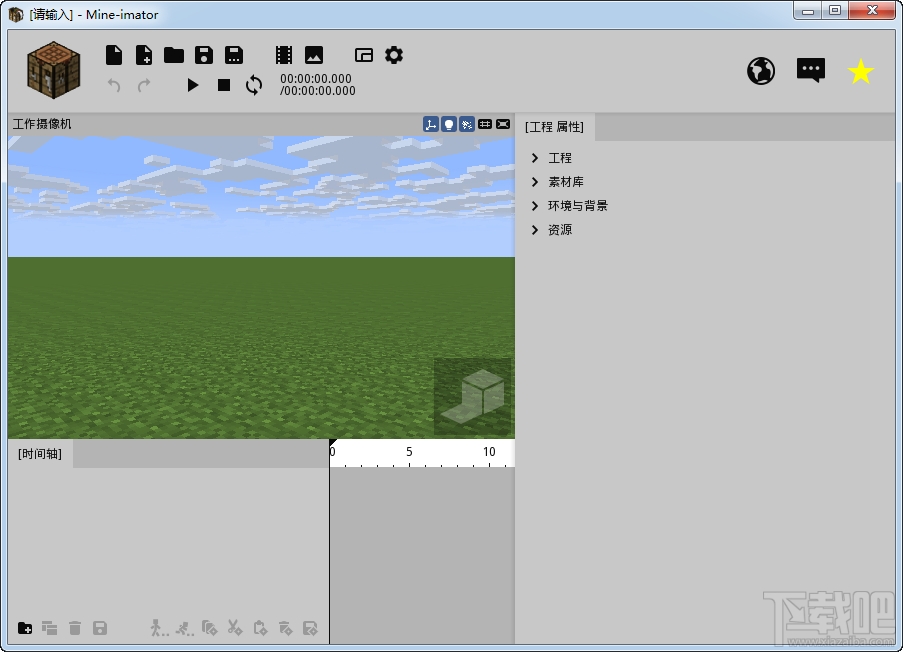Undo the last action
This screenshot has height=652, width=903.
pyautogui.click(x=114, y=85)
